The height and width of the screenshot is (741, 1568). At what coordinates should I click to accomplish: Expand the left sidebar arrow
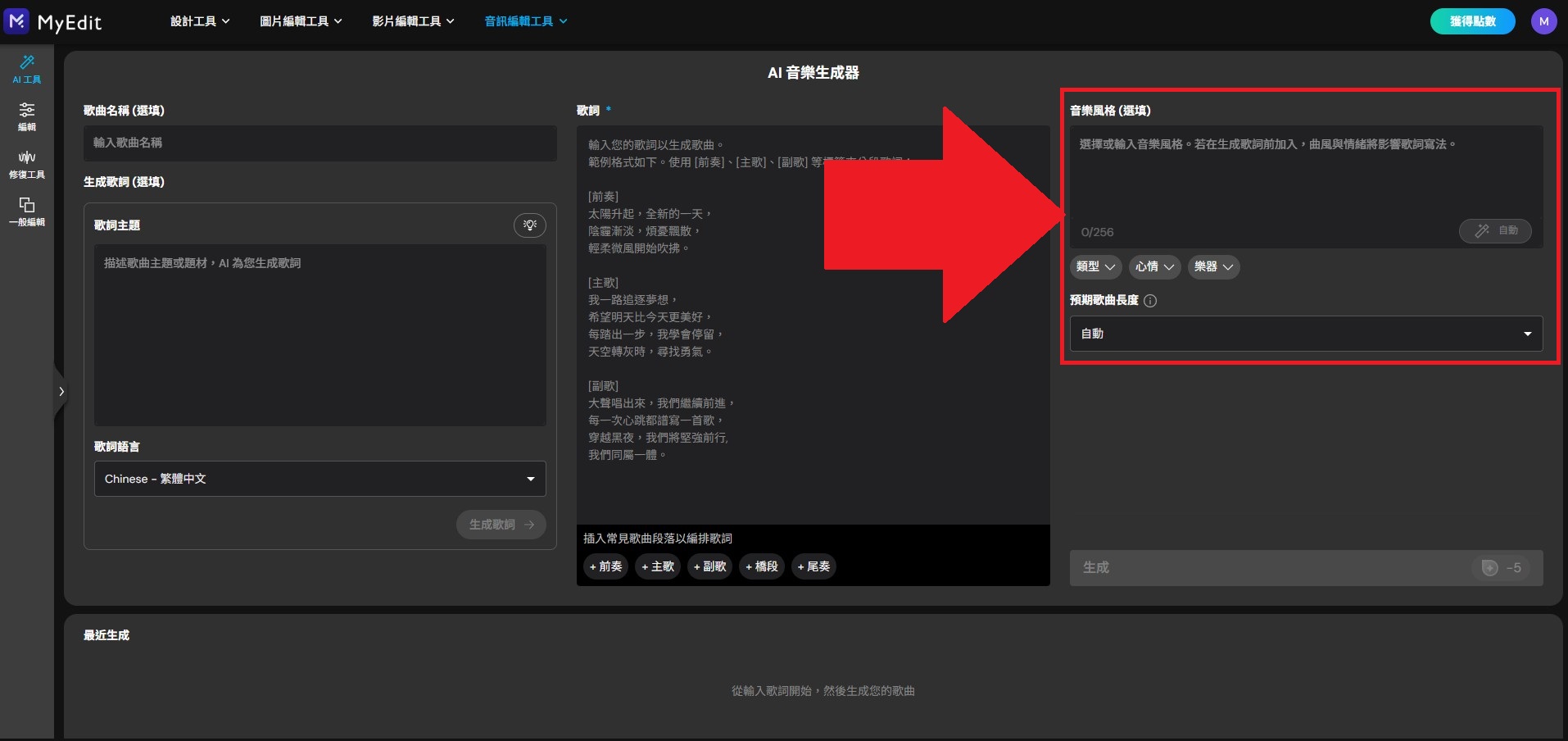coord(61,392)
